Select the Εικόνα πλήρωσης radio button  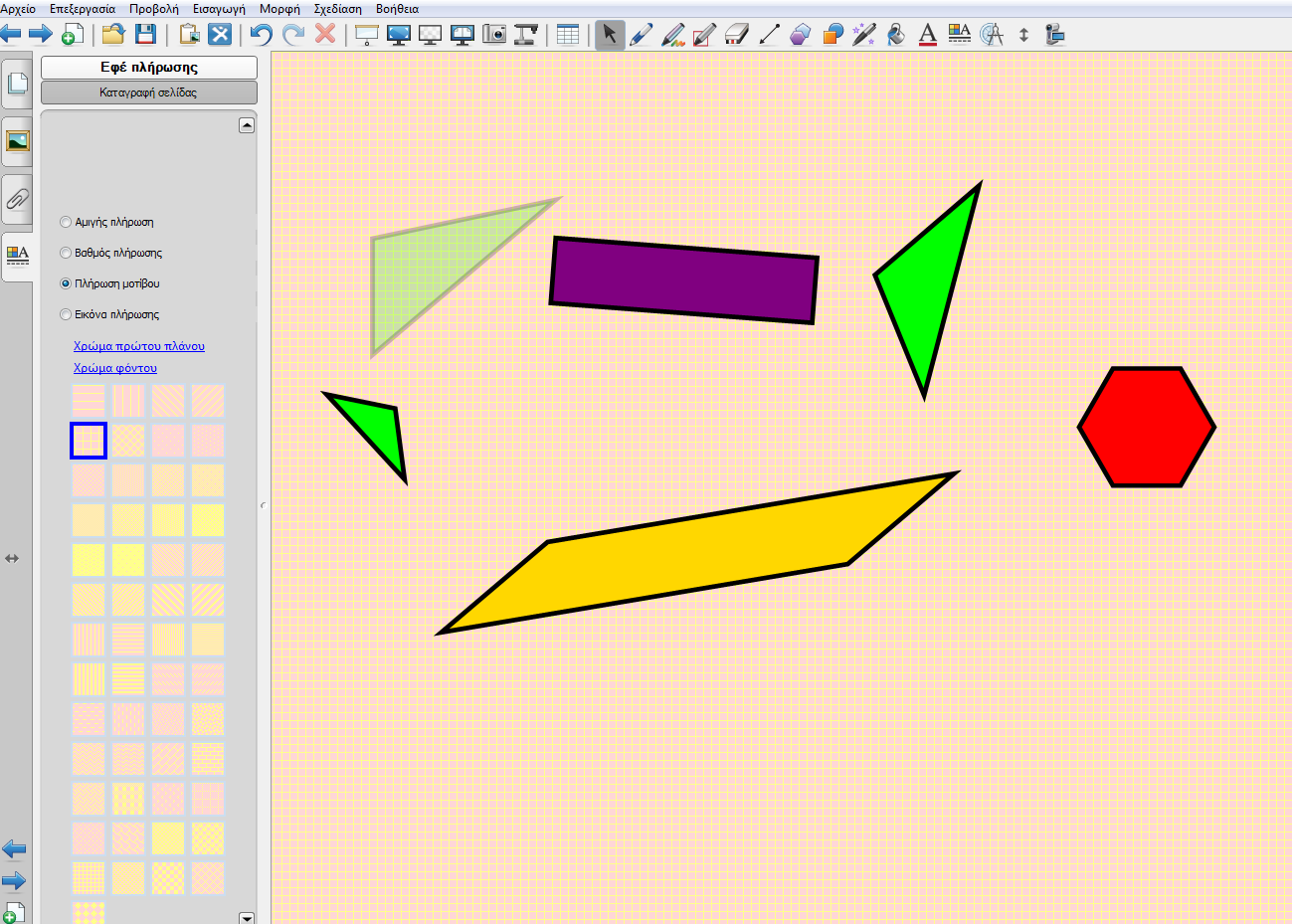click(x=66, y=314)
